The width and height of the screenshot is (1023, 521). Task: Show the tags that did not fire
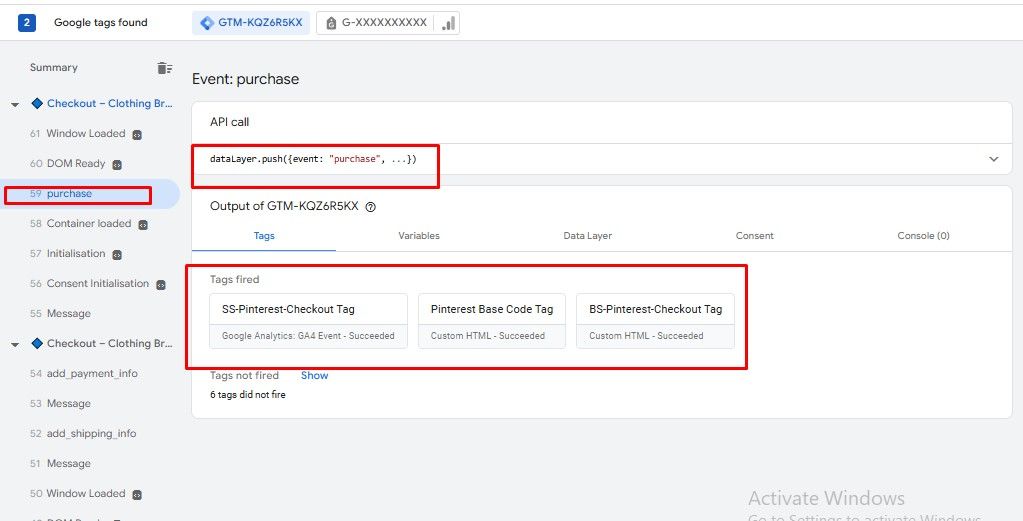(x=314, y=376)
